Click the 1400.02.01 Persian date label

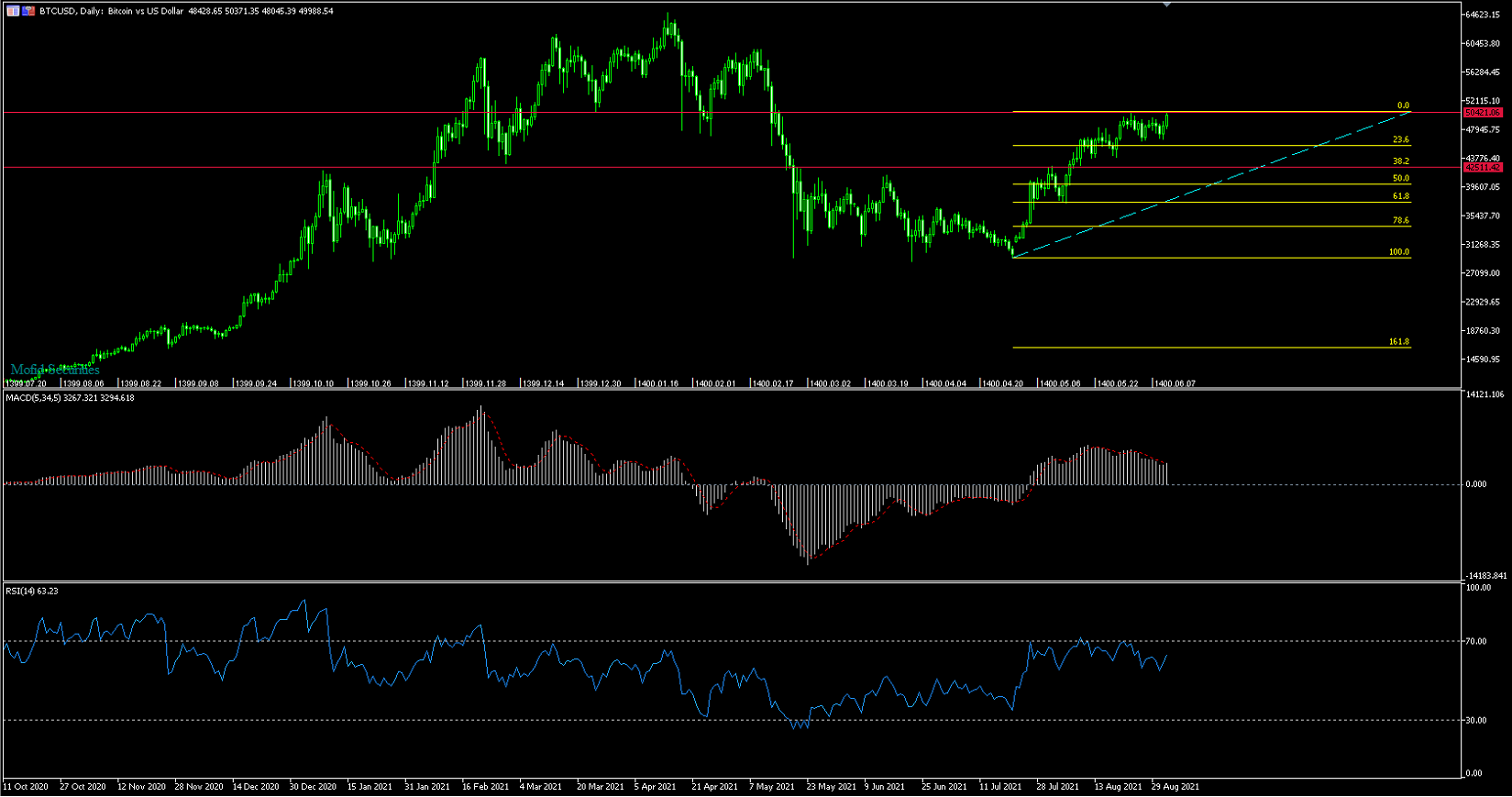click(715, 383)
